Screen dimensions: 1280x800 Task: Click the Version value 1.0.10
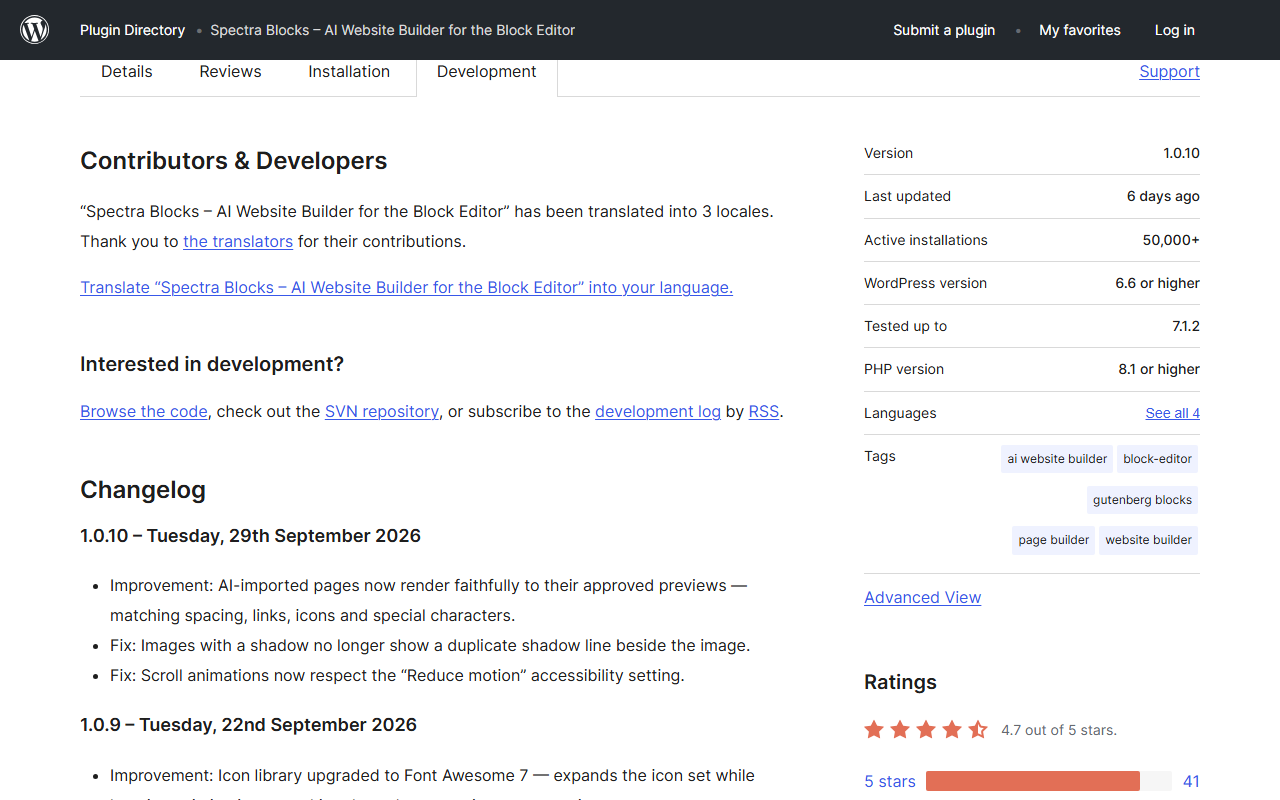1181,153
